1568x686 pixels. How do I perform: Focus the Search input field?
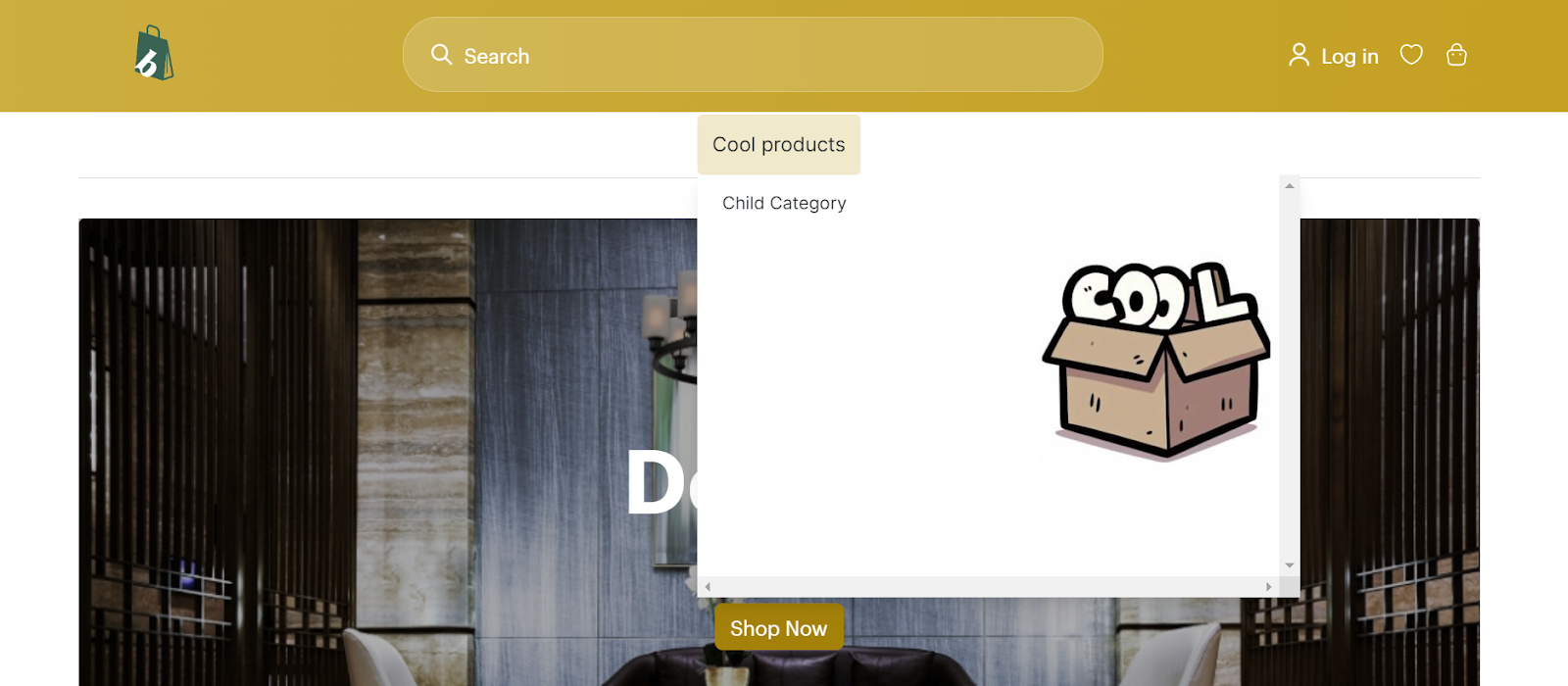(753, 55)
